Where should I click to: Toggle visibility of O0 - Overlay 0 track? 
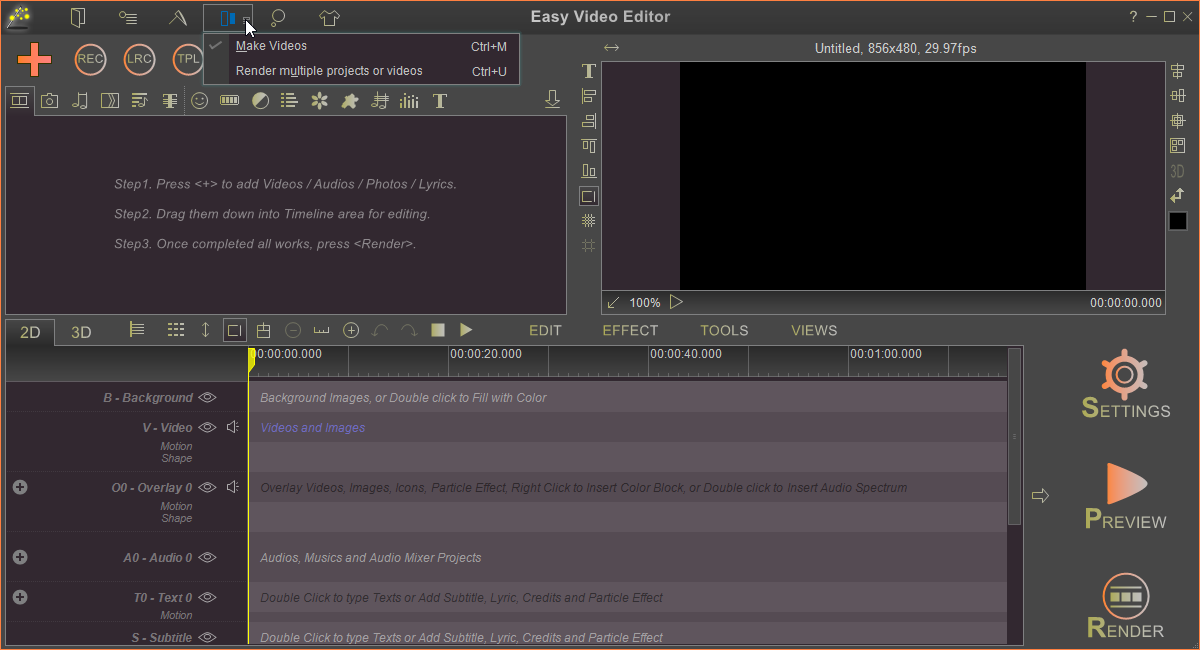[207, 487]
